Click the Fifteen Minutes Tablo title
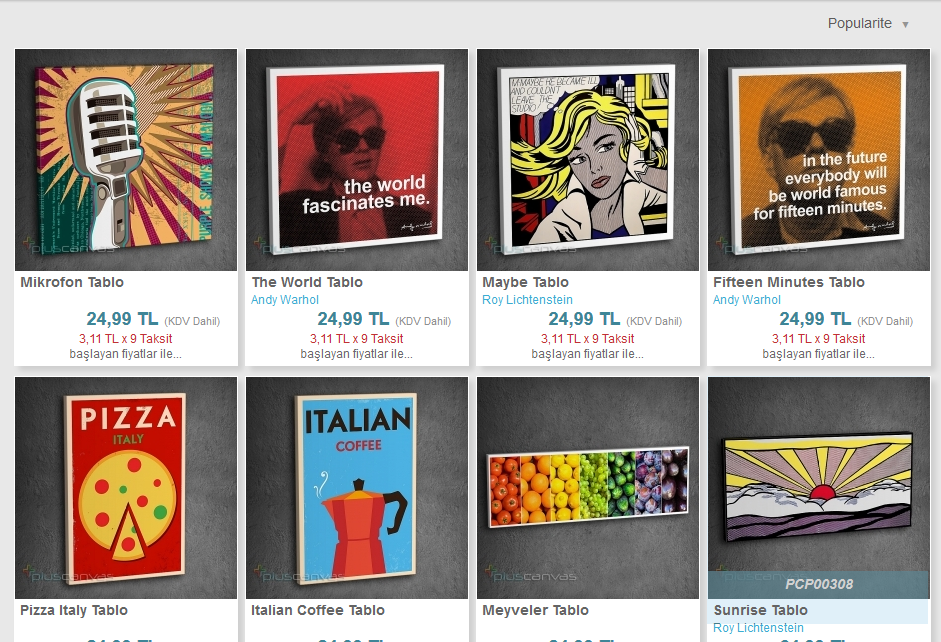Viewport: 941px width, 642px height. pyautogui.click(x=789, y=282)
